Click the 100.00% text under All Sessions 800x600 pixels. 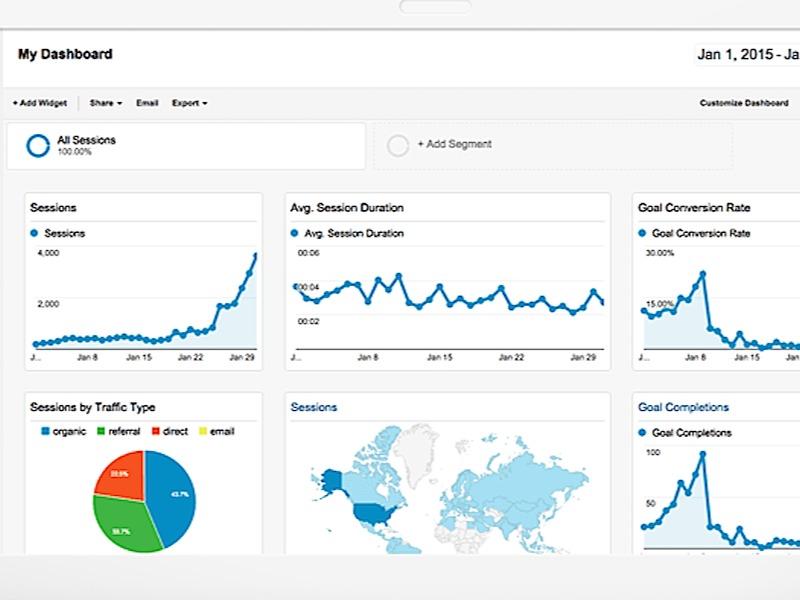tap(74, 152)
